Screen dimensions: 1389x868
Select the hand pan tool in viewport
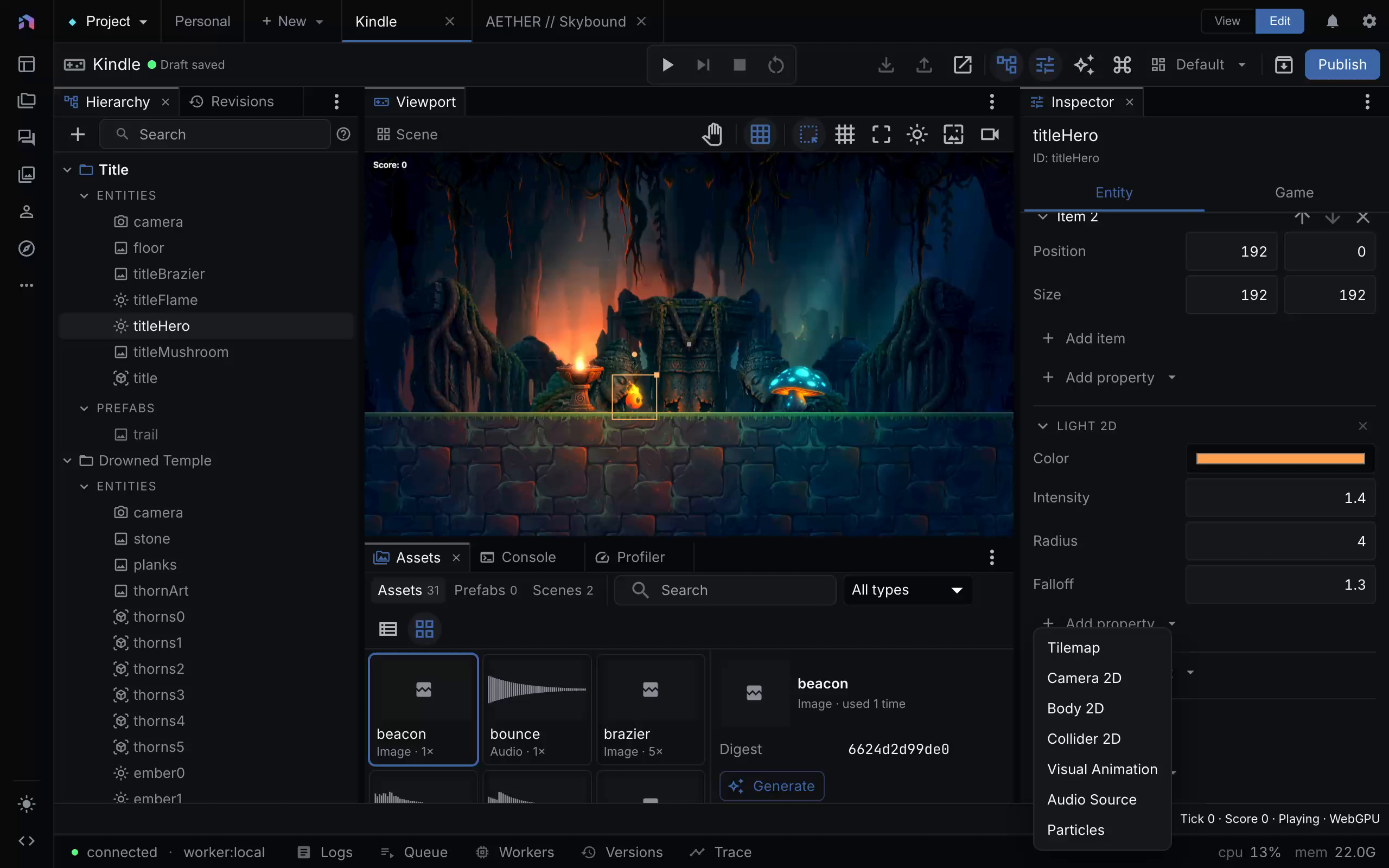(712, 135)
